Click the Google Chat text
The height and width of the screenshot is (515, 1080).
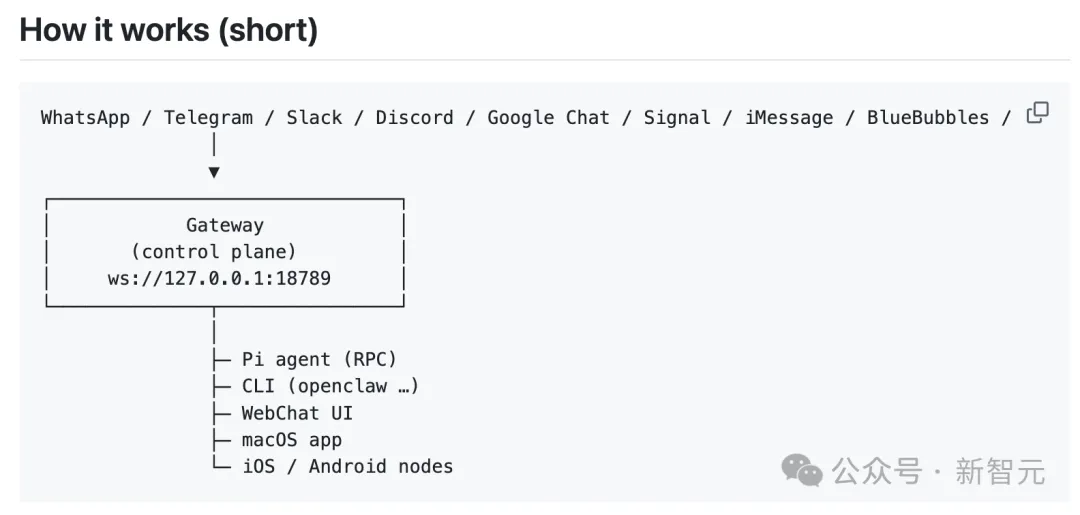pyautogui.click(x=548, y=118)
